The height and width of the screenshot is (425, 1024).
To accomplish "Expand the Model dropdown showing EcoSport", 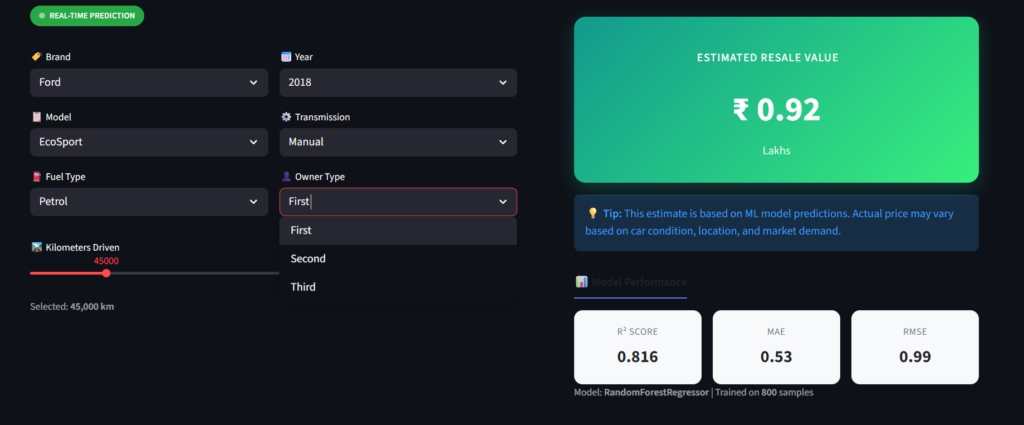I will click(149, 142).
